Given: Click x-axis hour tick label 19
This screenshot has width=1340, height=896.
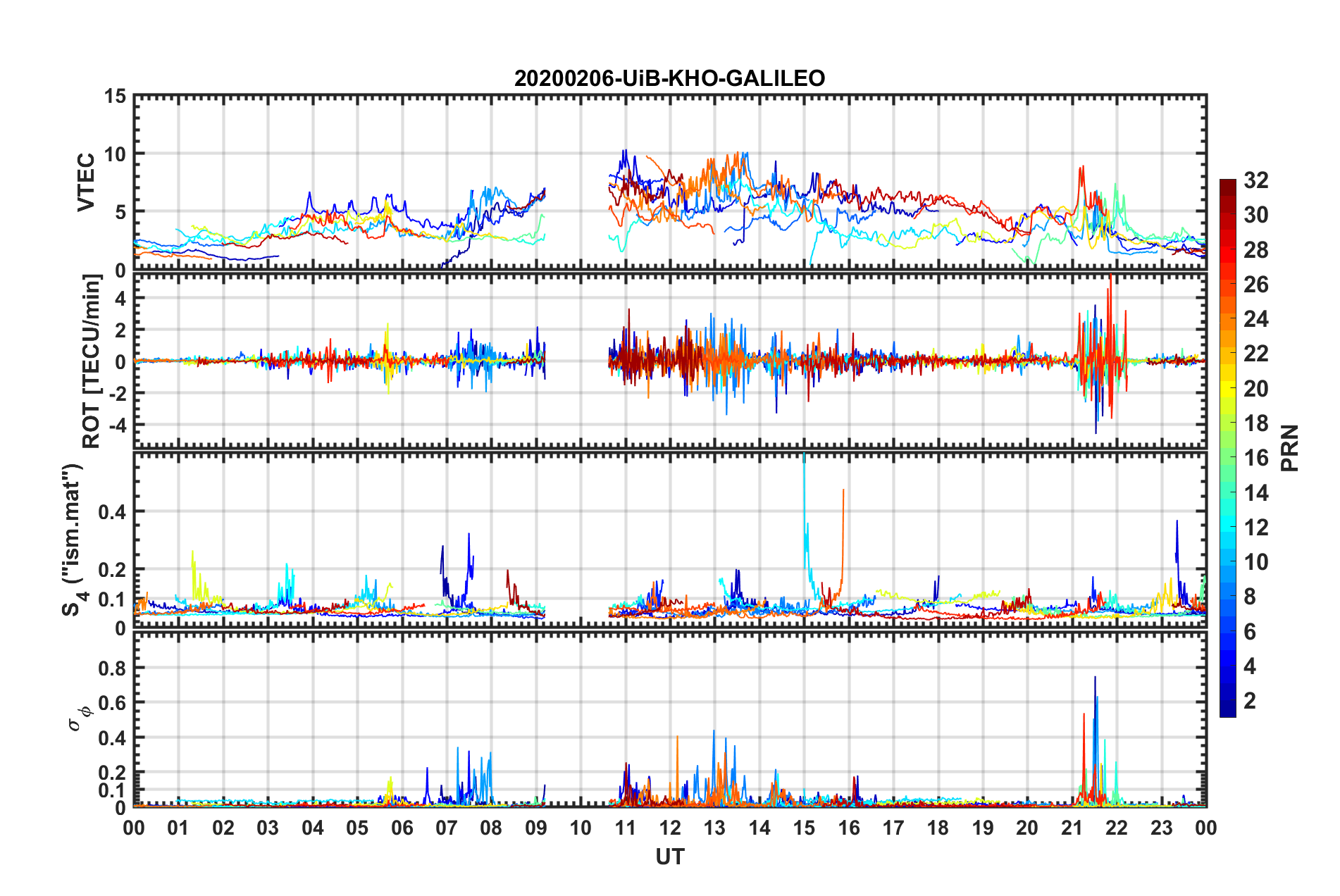Looking at the screenshot, I should 983,828.
